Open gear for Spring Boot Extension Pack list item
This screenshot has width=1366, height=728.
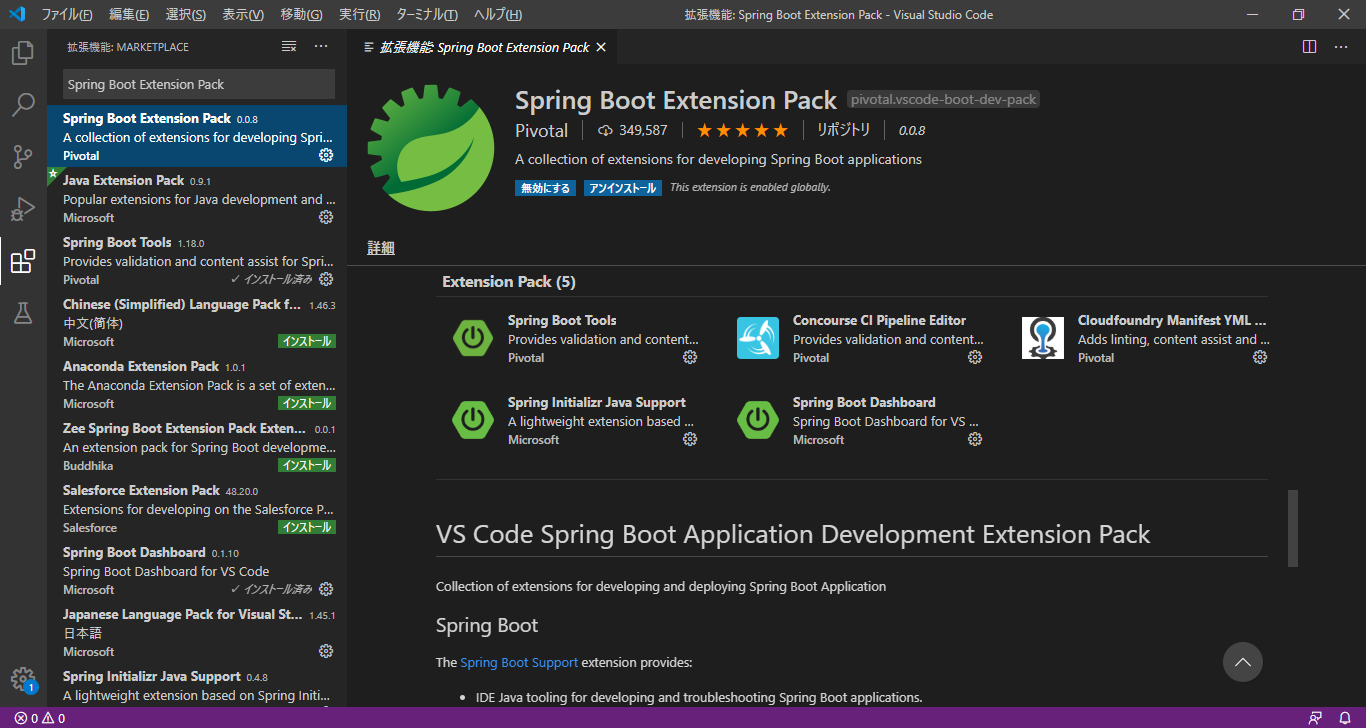326,155
